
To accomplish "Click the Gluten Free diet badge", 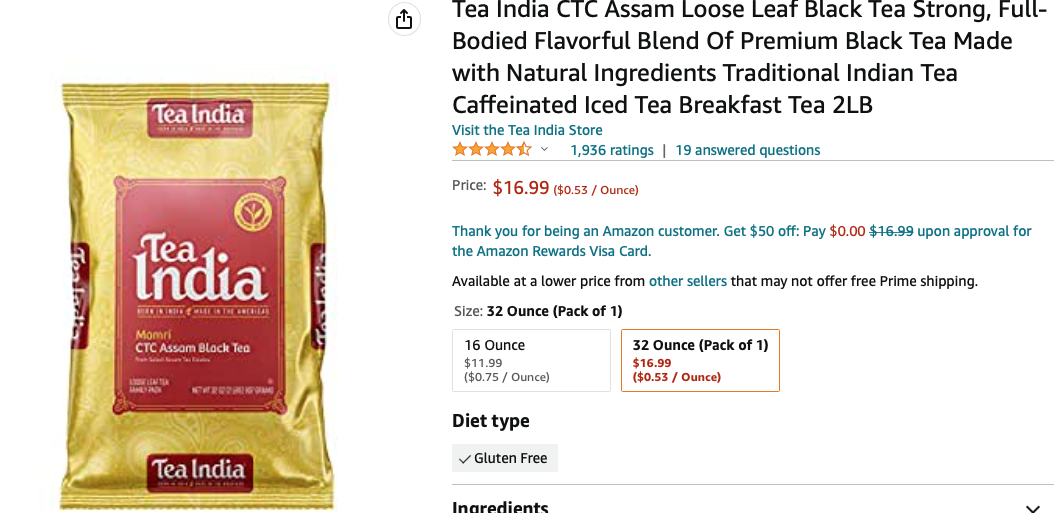I will pos(505,458).
